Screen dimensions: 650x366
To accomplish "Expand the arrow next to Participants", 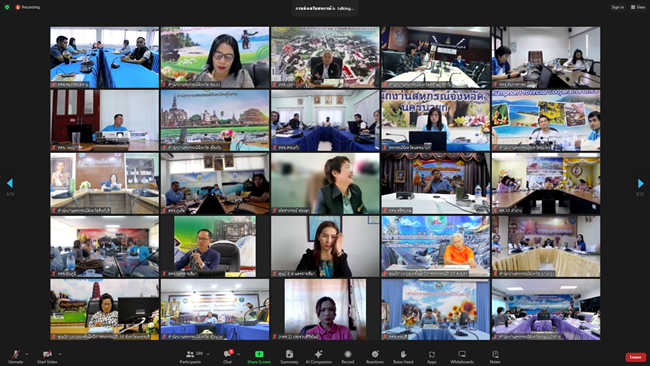I will tap(208, 354).
